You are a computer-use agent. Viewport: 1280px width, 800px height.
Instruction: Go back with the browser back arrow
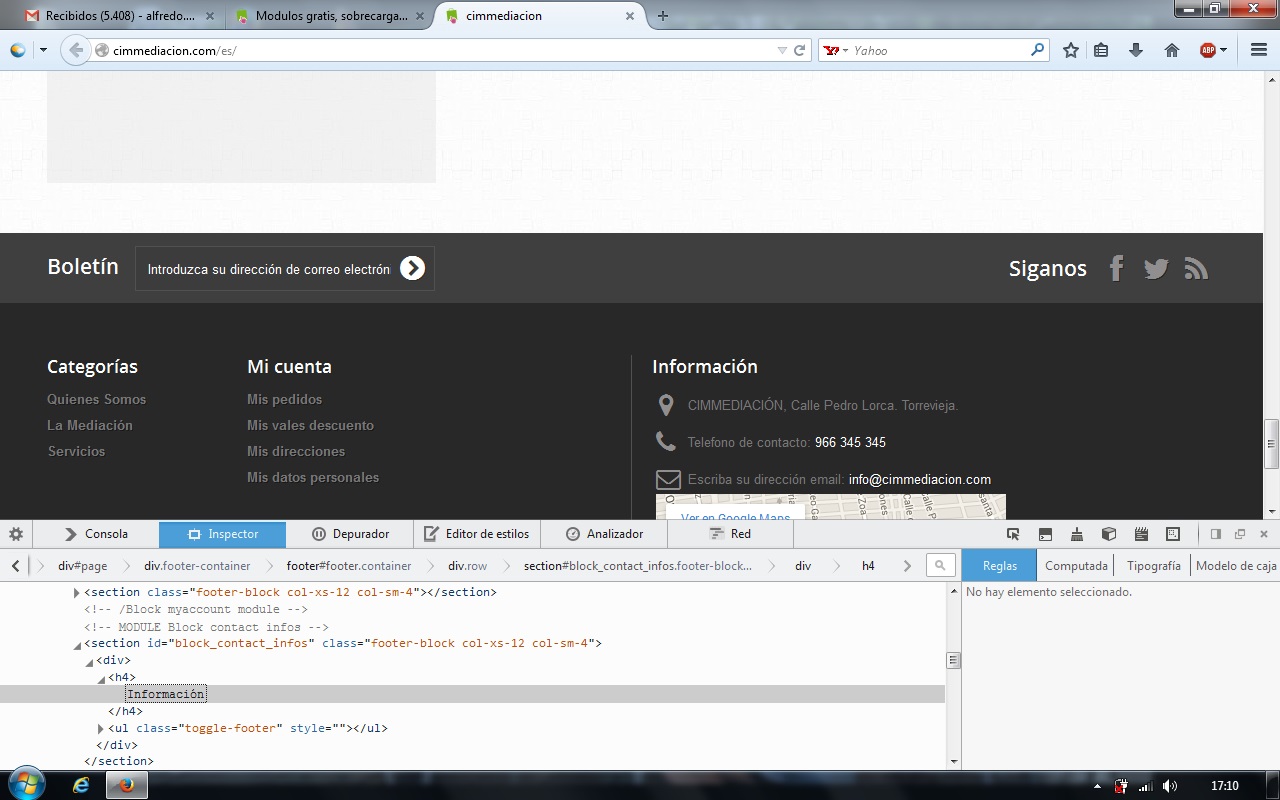(76, 50)
